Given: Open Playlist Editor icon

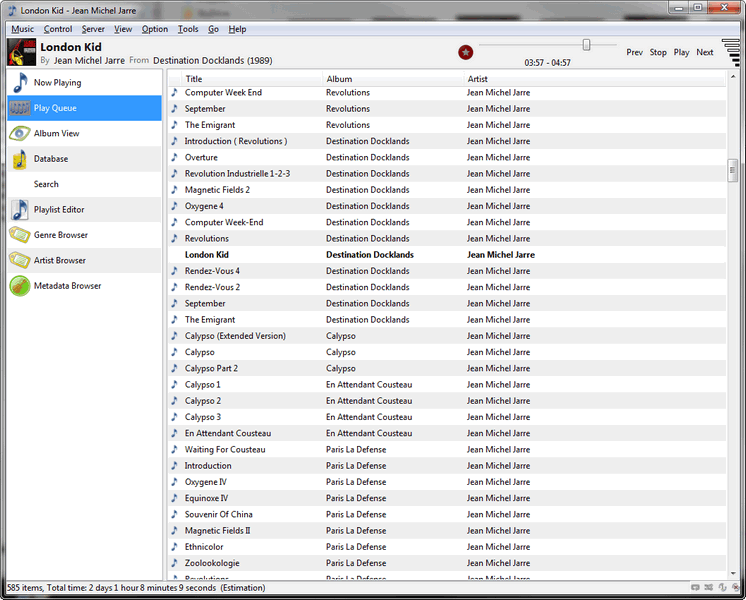Looking at the screenshot, I should 20,209.
